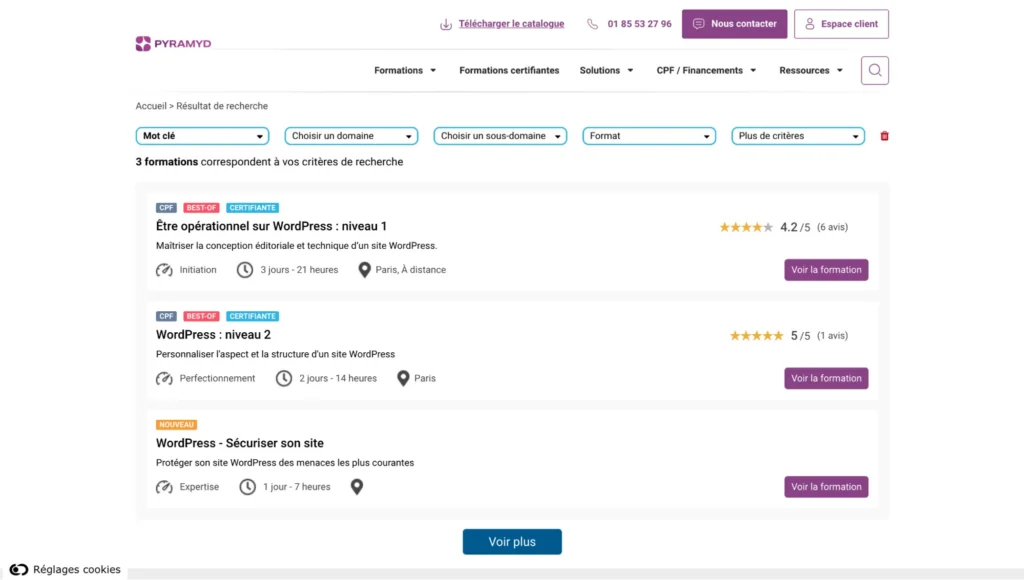
Task: Open the Mot clé dropdown
Action: pos(202,136)
